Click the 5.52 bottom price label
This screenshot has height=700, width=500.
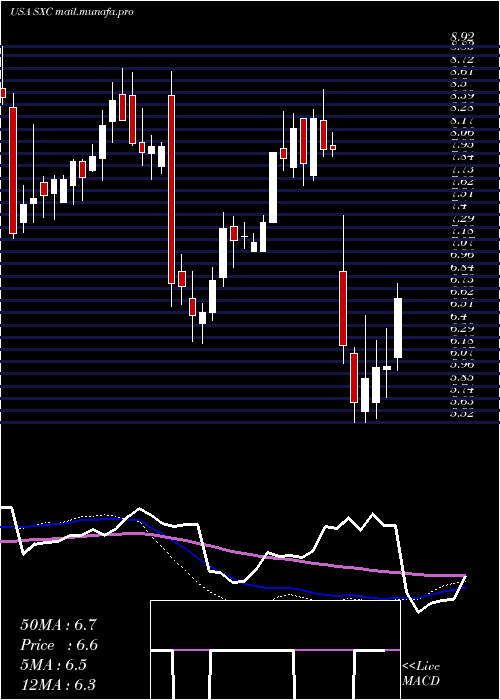pos(462,413)
